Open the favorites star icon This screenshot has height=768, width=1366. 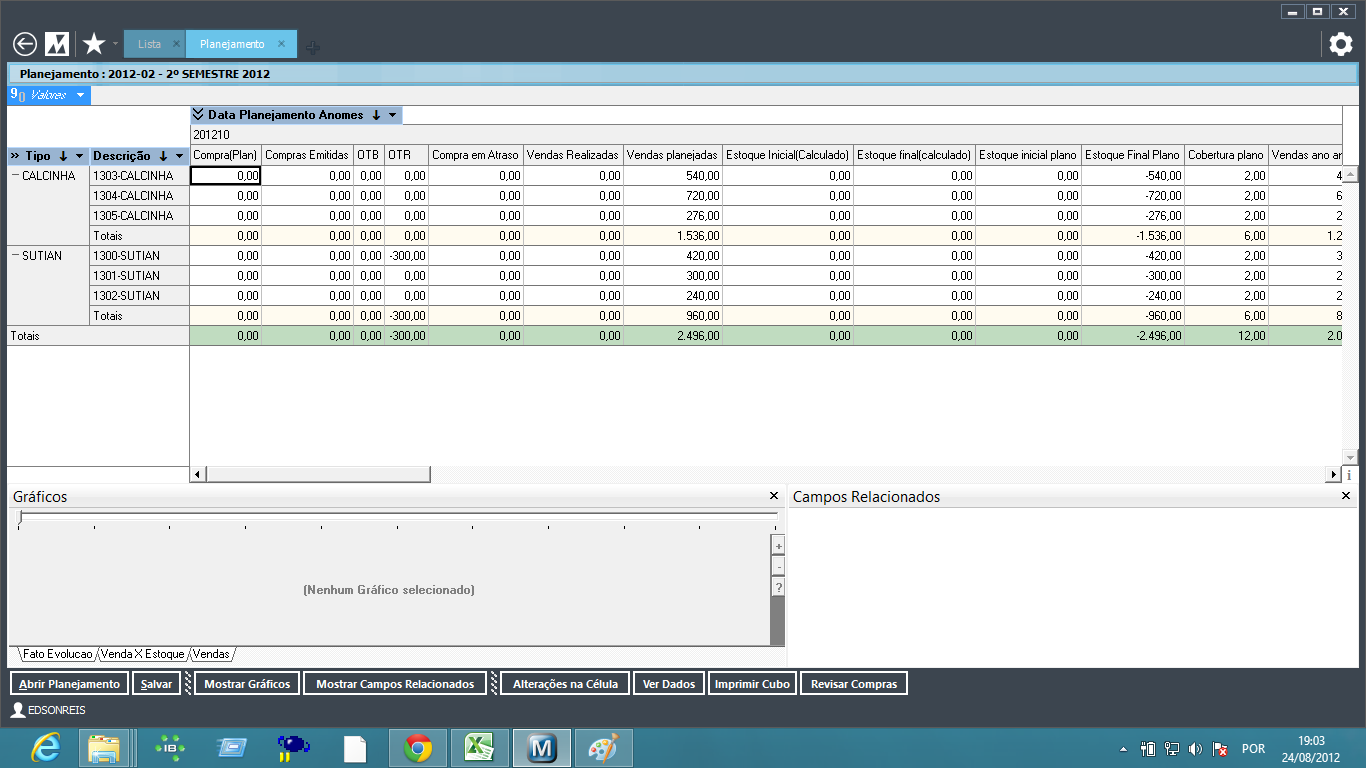click(x=94, y=44)
